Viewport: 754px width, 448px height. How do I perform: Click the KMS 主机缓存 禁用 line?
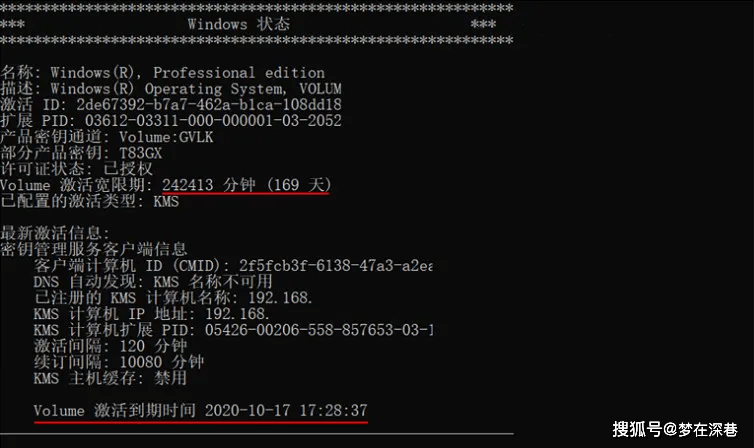[110, 378]
